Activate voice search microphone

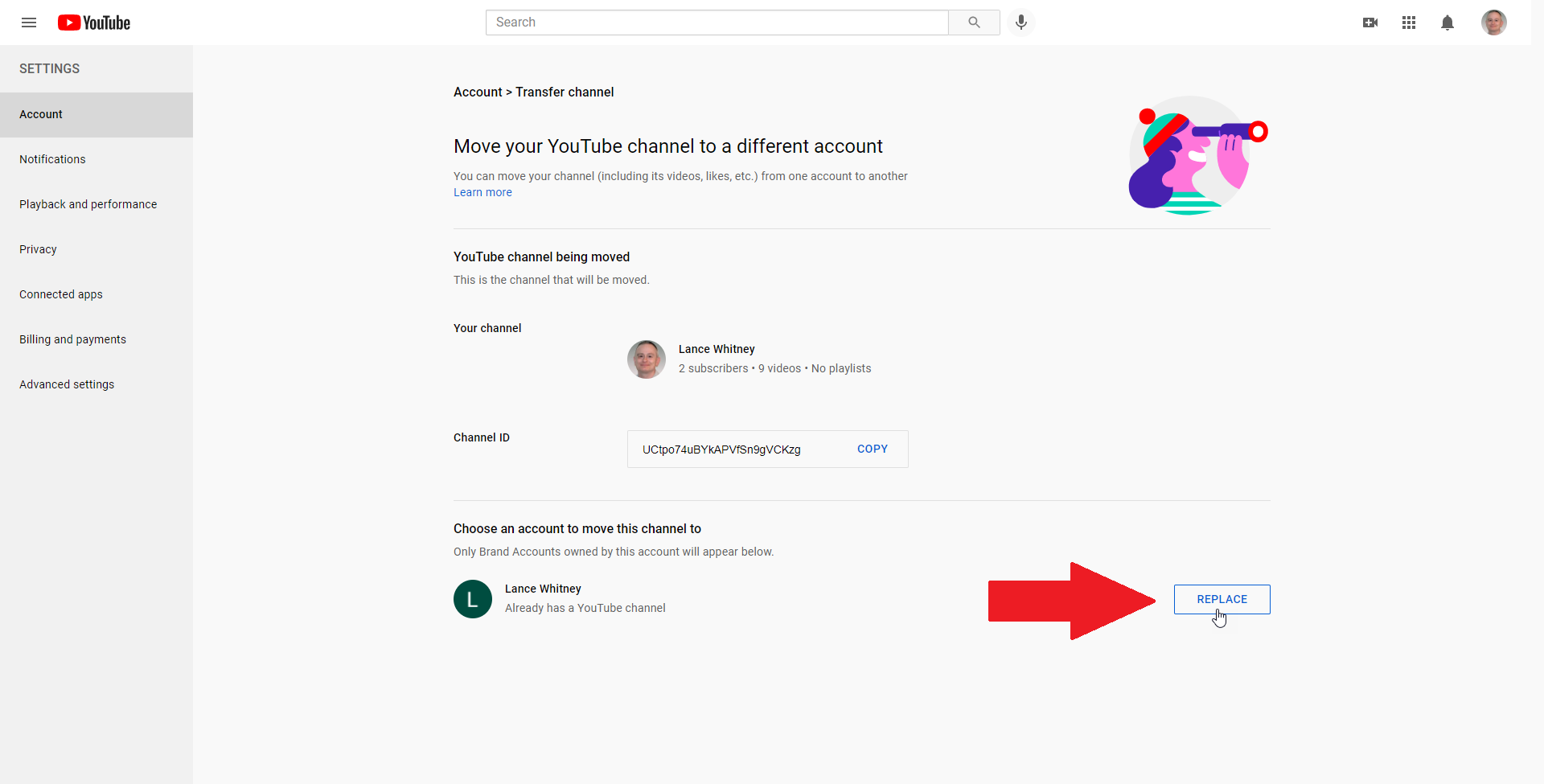(x=1021, y=23)
